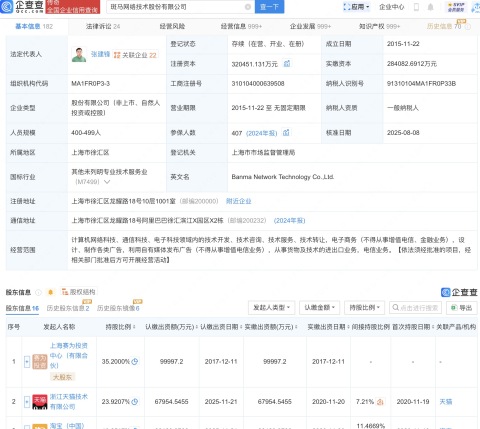Switch to the 历史信息 tab
The width and height of the screenshot is (480, 429).
coord(444,26)
